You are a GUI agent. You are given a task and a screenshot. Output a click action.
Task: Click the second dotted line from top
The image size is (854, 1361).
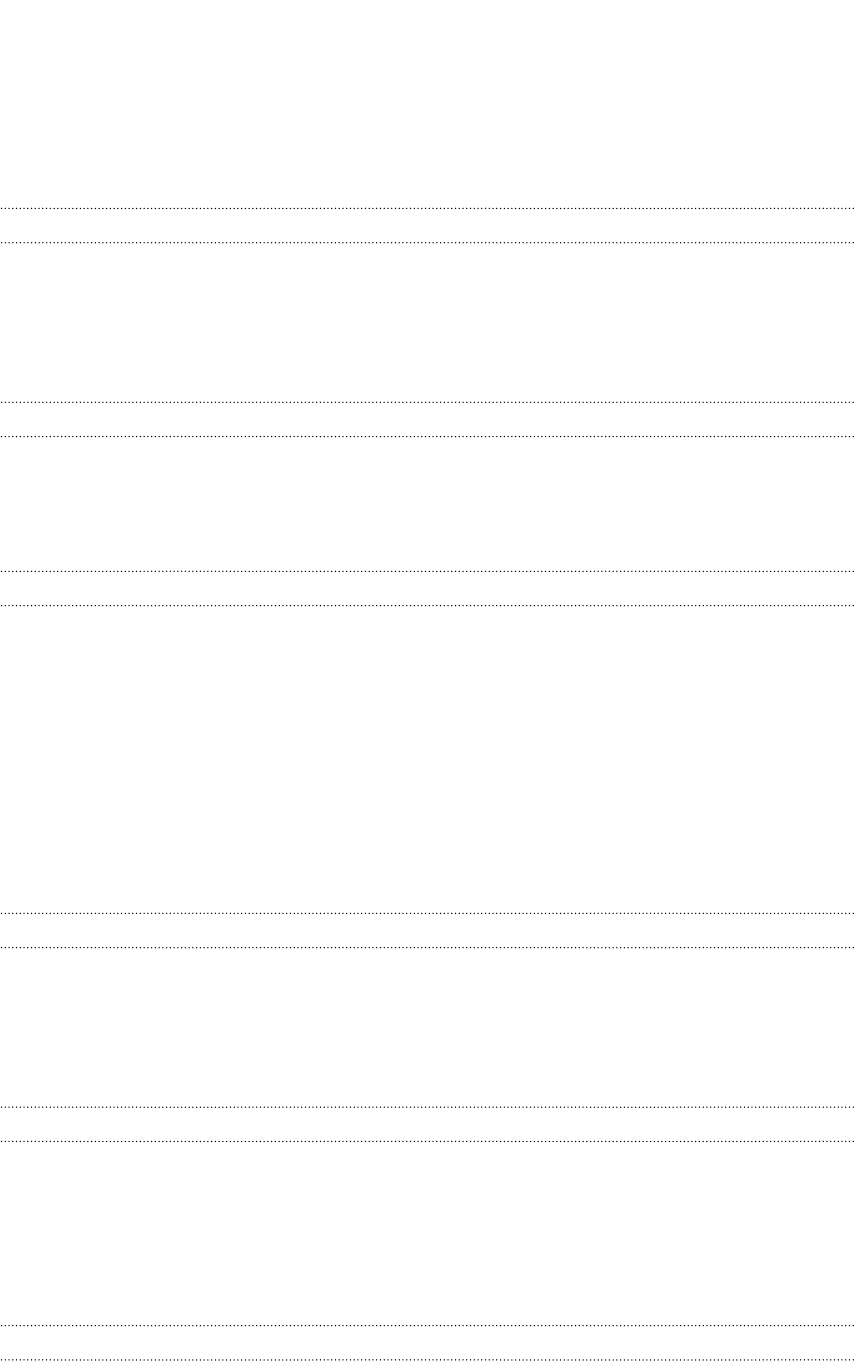coord(427,242)
